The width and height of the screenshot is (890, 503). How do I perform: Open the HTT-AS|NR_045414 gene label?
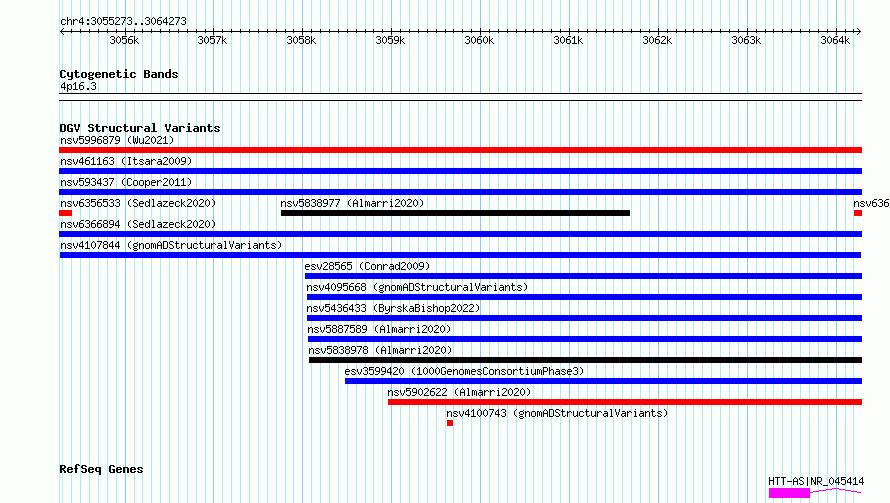click(x=816, y=481)
